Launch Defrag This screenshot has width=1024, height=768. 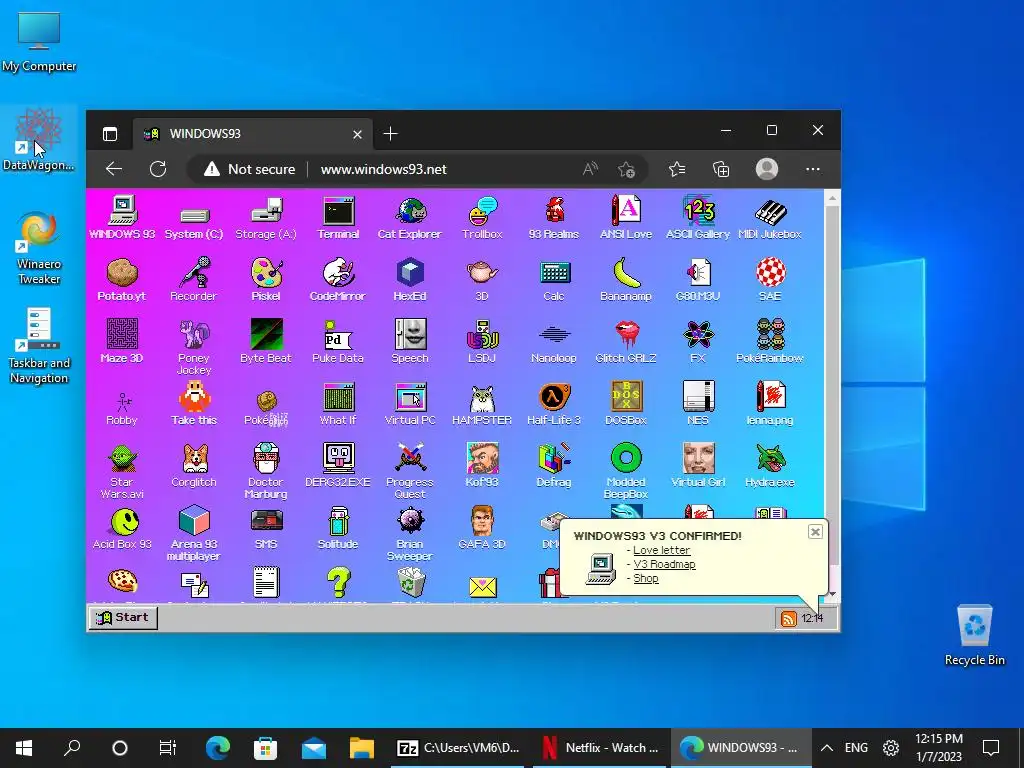(554, 466)
